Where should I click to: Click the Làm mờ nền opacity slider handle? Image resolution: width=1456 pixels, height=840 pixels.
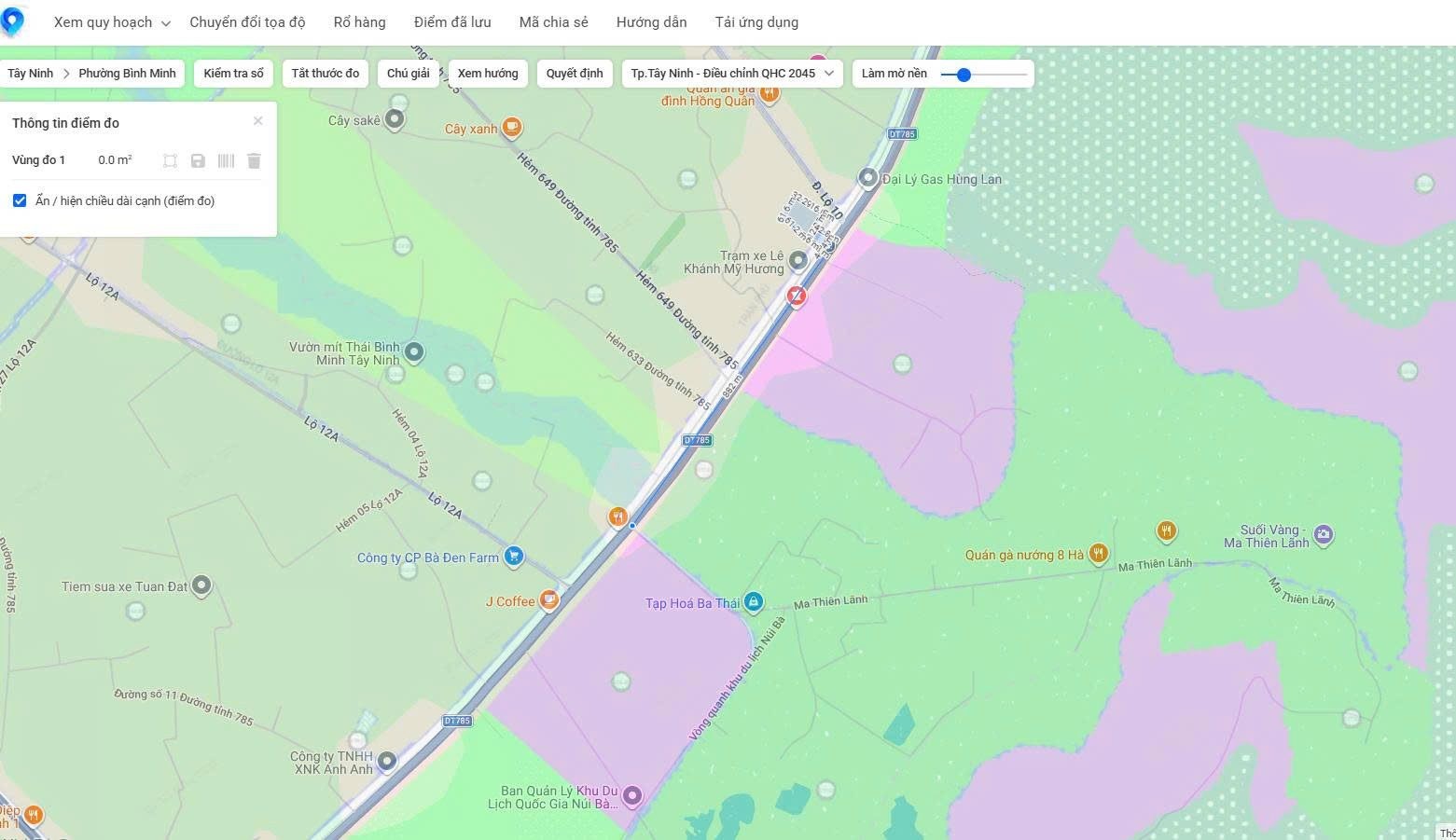964,75
